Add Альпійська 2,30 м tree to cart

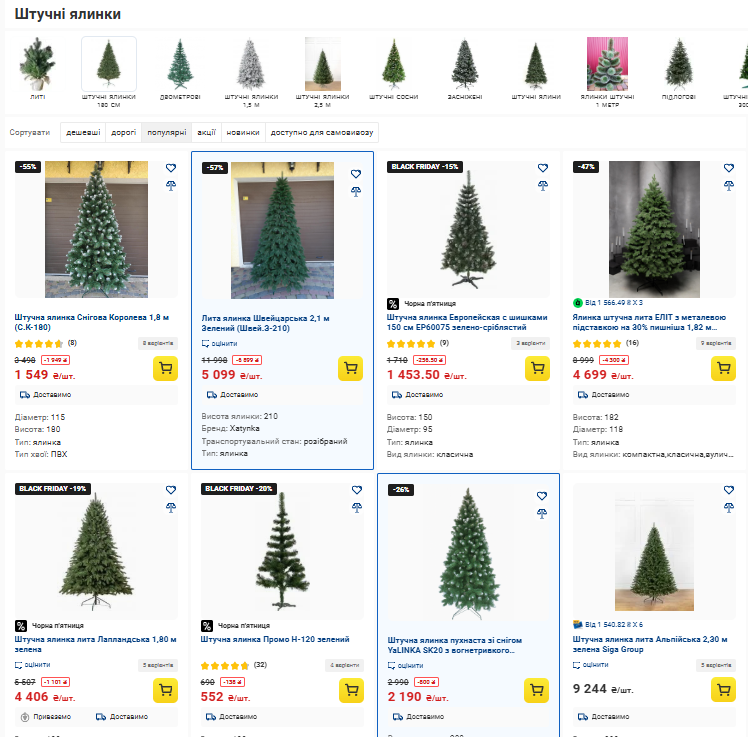tap(723, 690)
